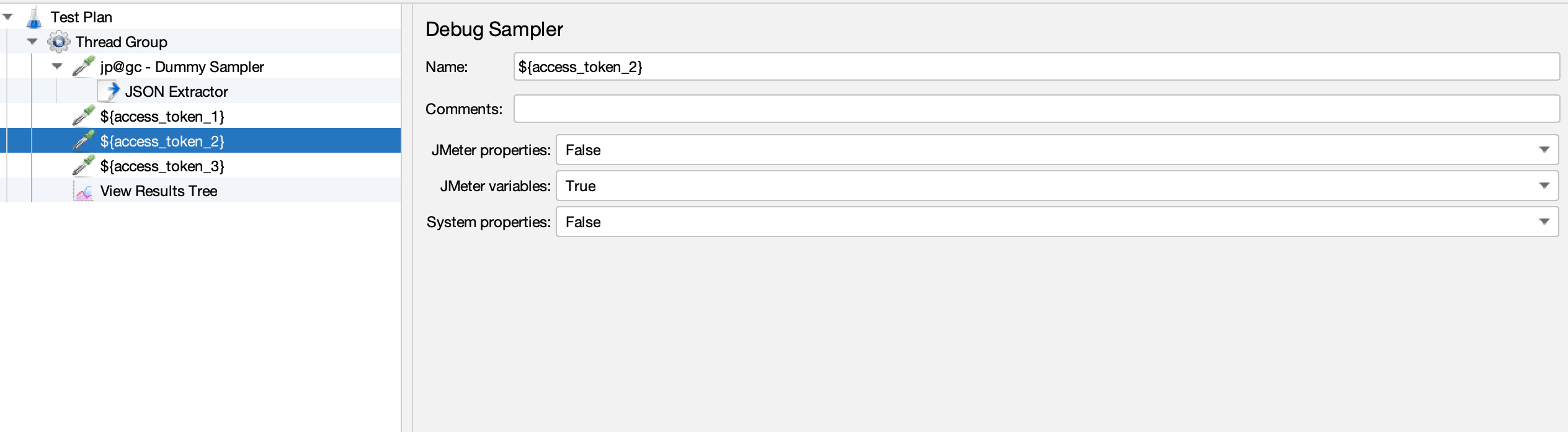Click the ${access_token_1} sampler pipette icon

[x=84, y=116]
